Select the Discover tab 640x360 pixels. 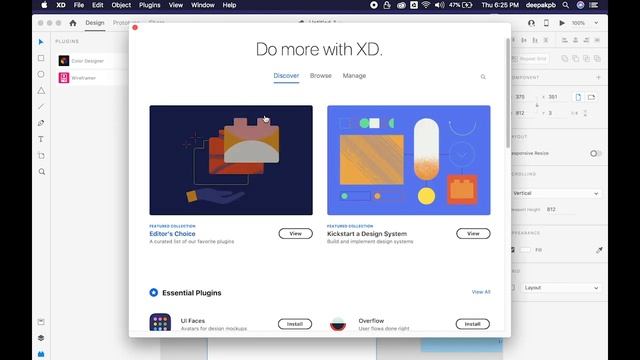point(286,76)
